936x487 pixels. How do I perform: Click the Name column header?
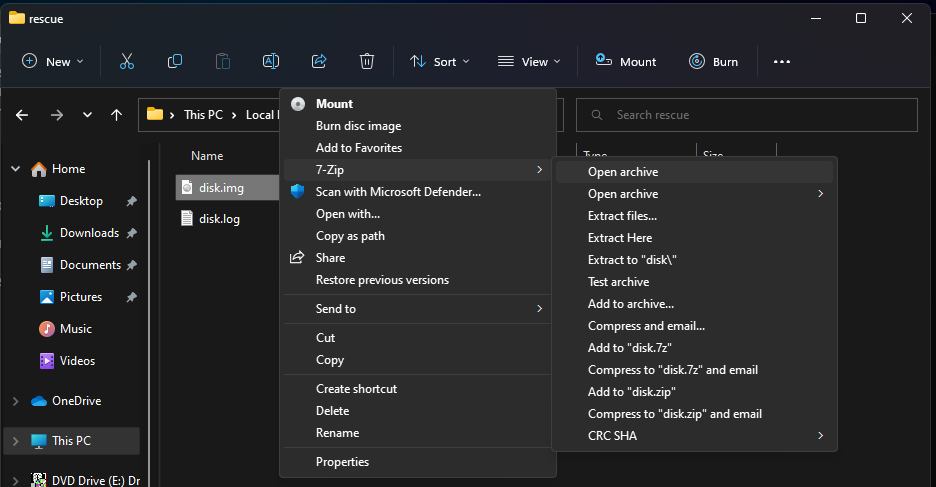[207, 156]
